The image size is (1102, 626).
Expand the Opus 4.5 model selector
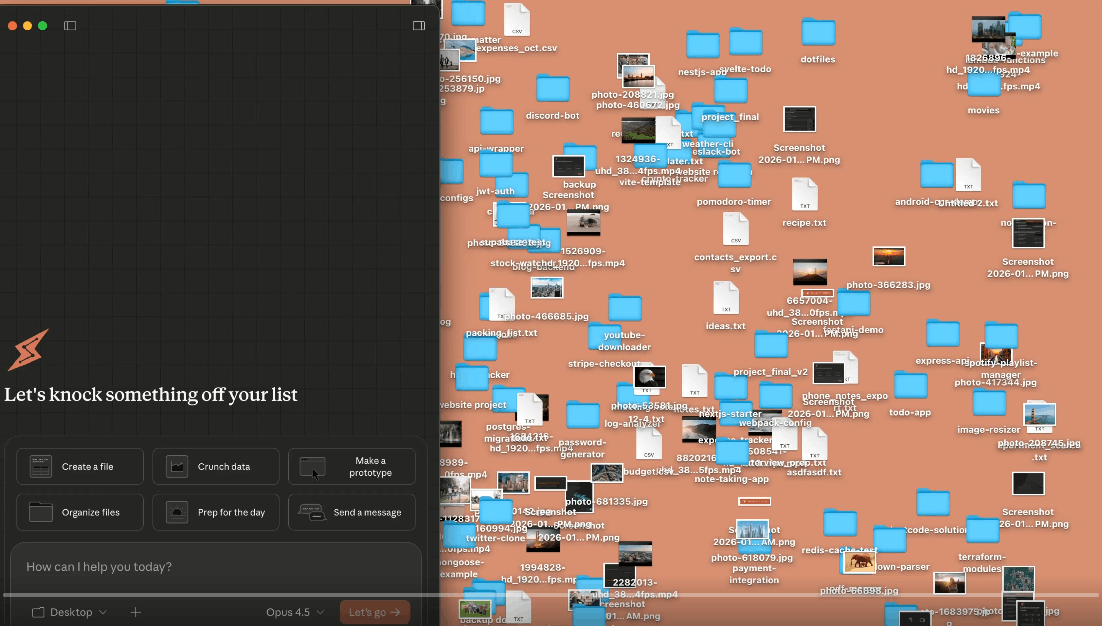[x=295, y=612]
